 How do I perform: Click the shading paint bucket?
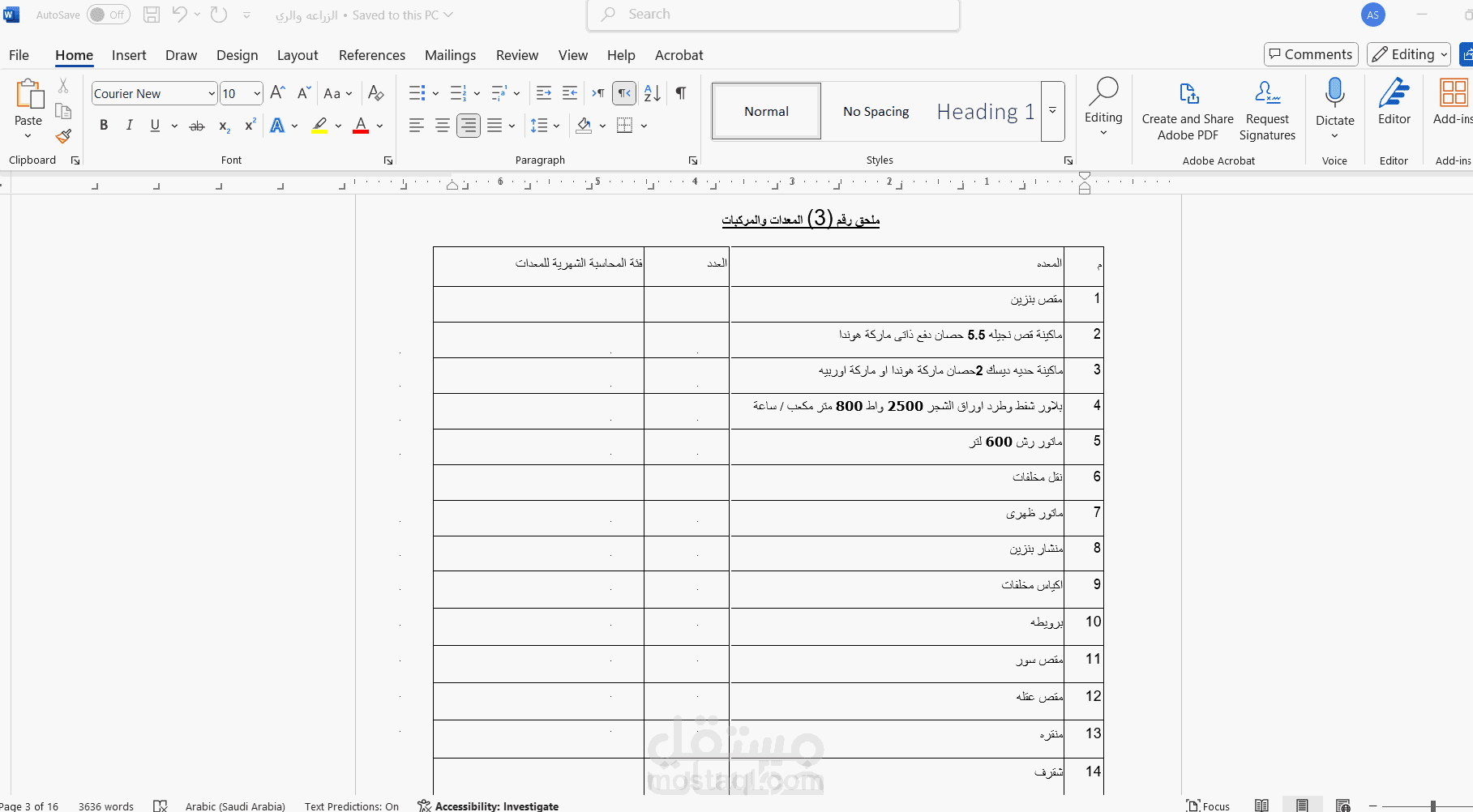pyautogui.click(x=584, y=126)
